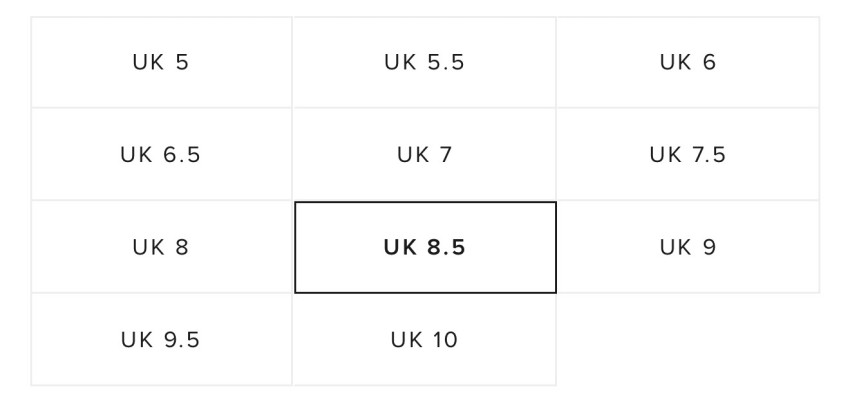Choose the smallest available size, UK 5
850x414 pixels.
161,62
